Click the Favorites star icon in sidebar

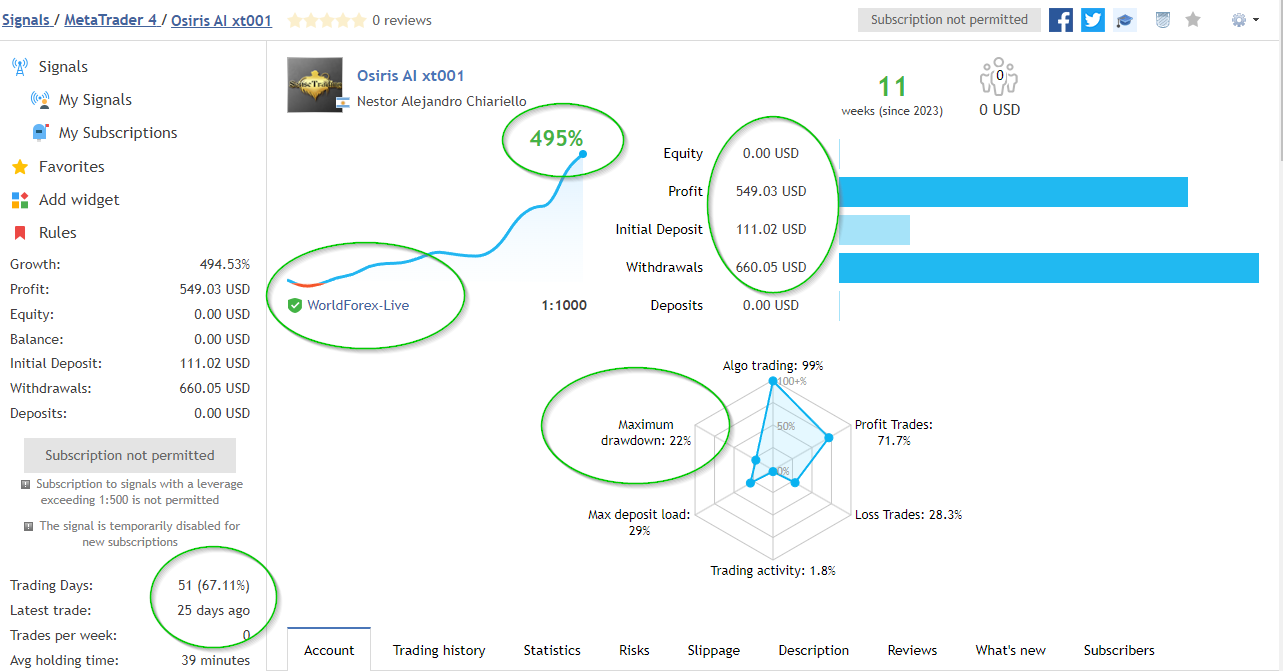click(20, 167)
